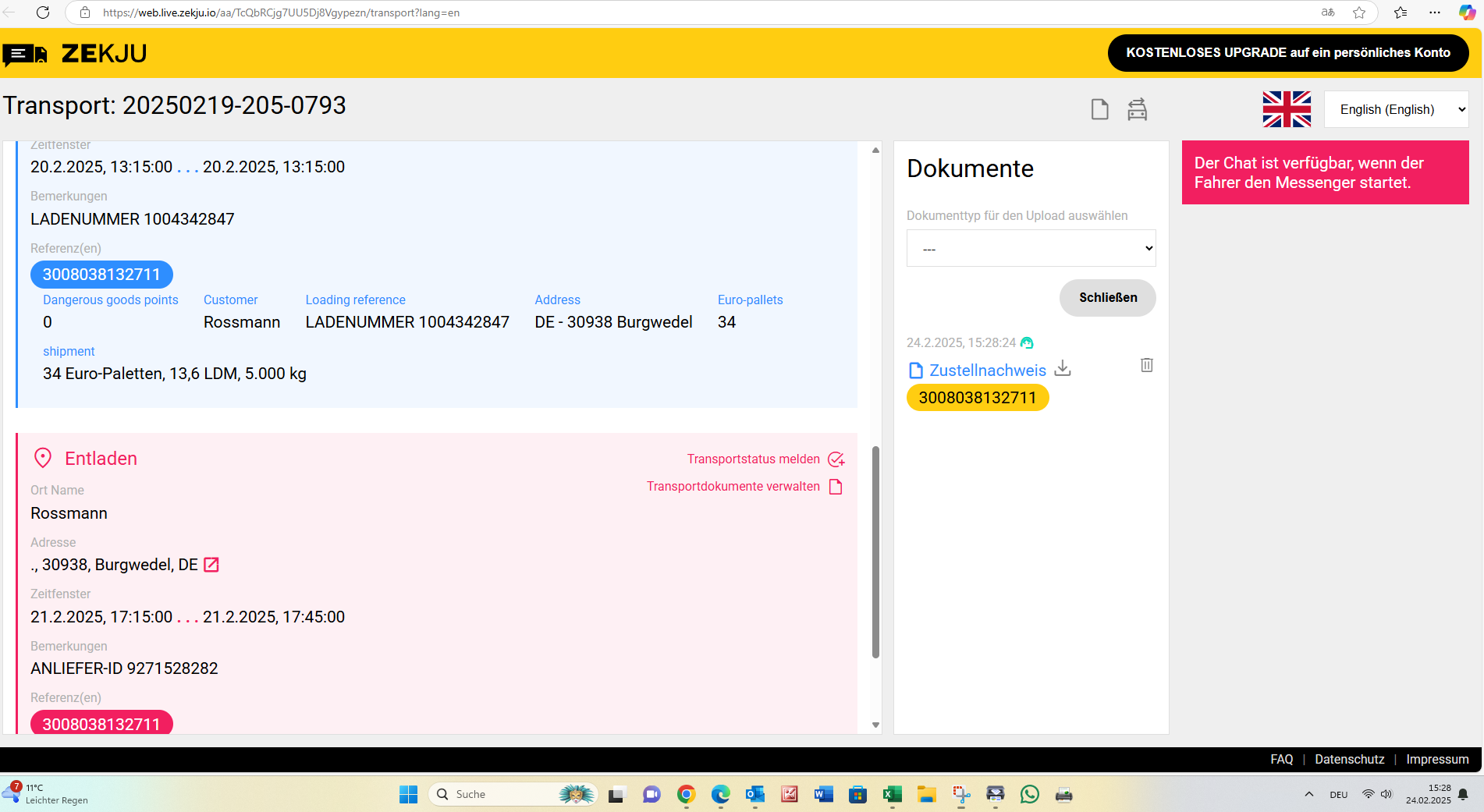Open the document icon beside transport title

[1099, 109]
